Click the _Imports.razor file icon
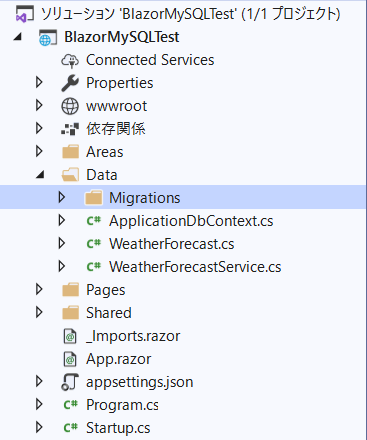The height and width of the screenshot is (440, 367). 70,336
